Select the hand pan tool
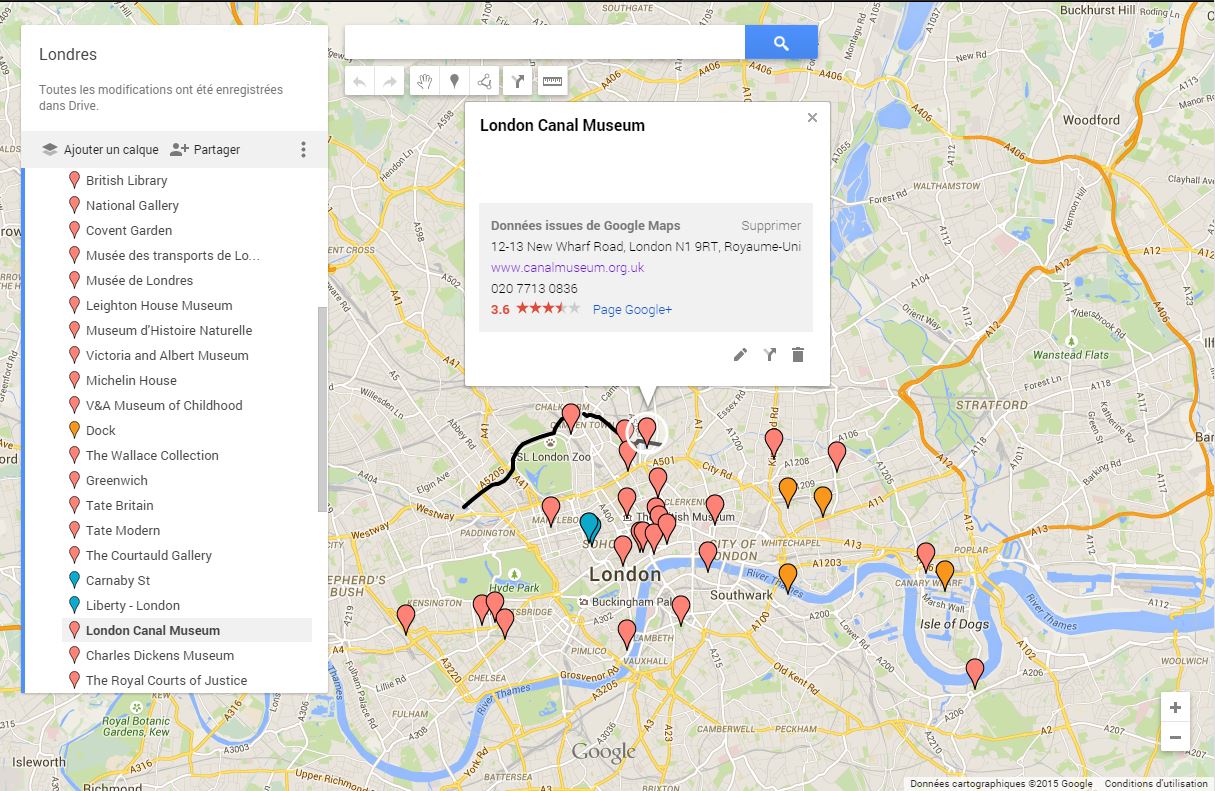Screen dimensions: 1215x791 pos(424,82)
